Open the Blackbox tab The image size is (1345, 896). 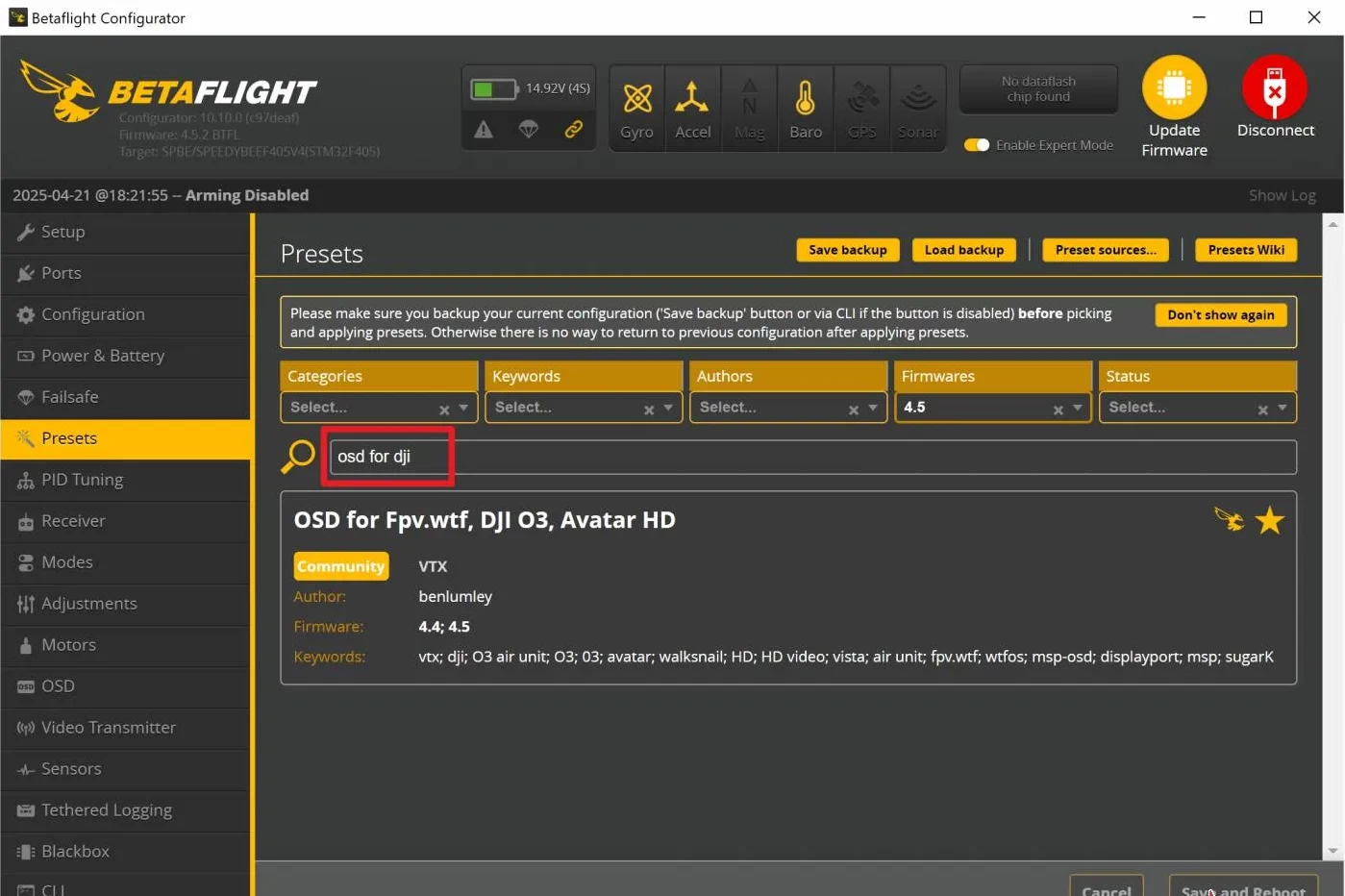coord(126,852)
